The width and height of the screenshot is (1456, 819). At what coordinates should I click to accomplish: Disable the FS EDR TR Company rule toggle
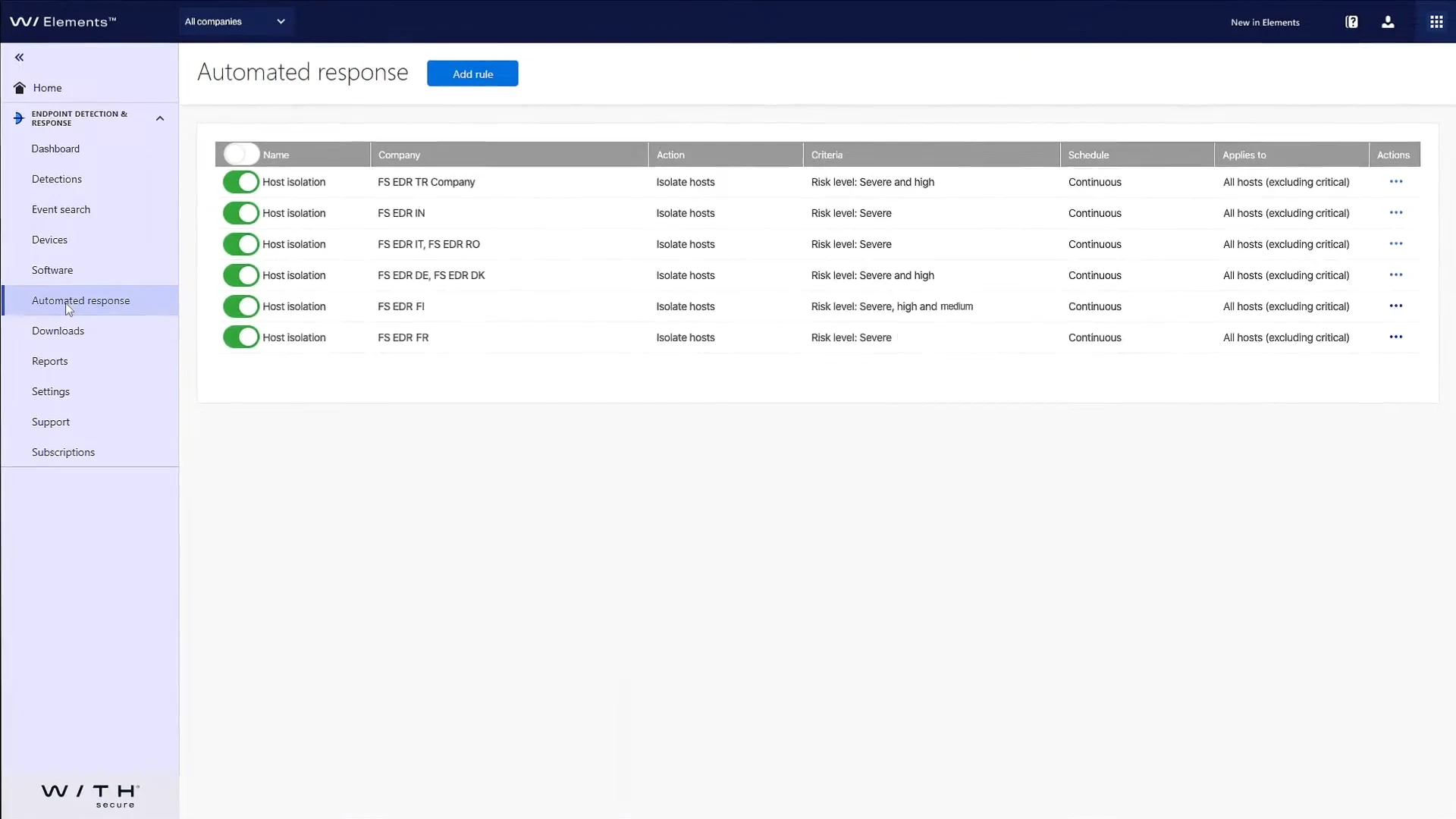pyautogui.click(x=241, y=182)
